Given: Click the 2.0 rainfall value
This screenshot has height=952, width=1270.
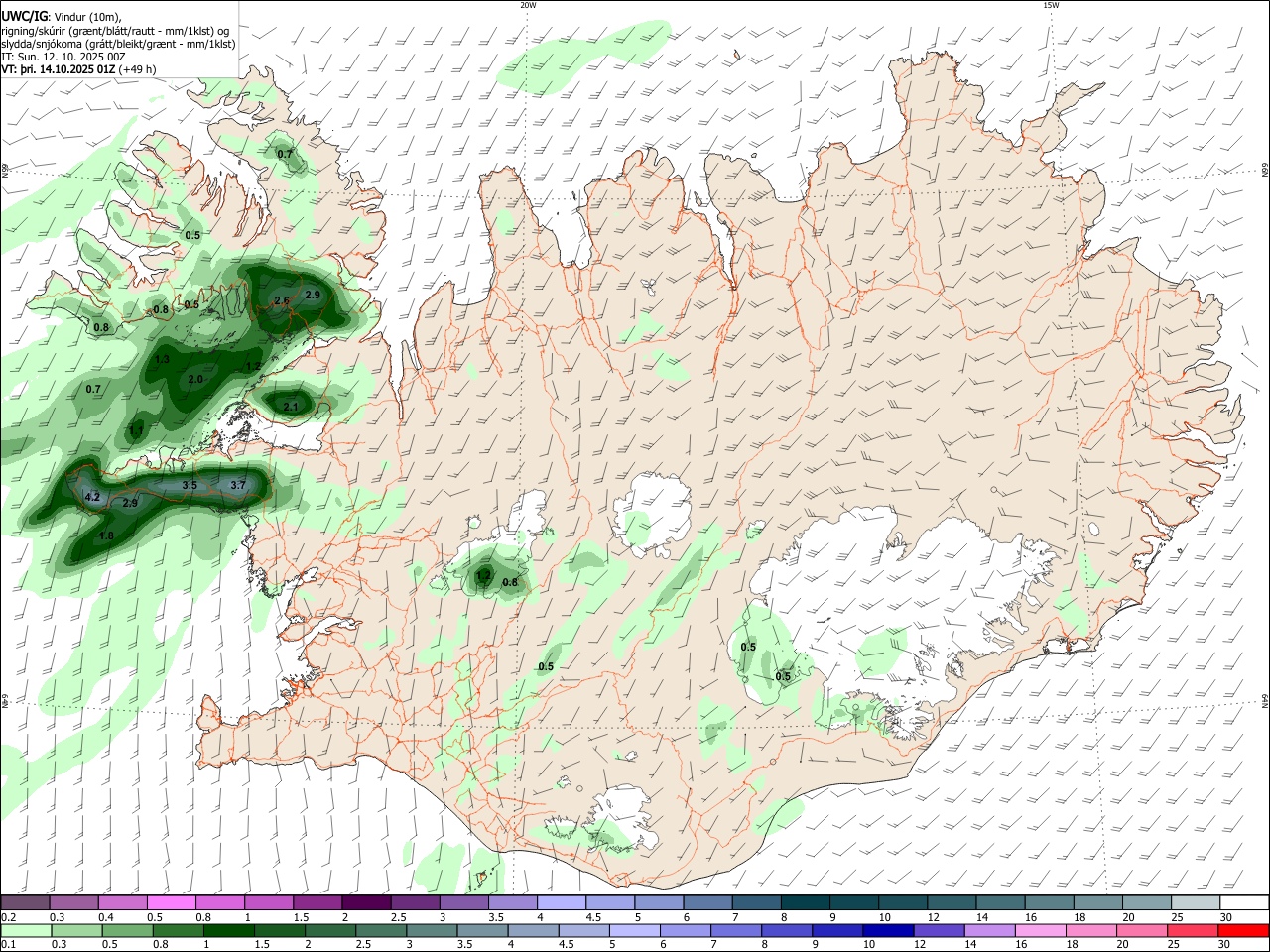Looking at the screenshot, I should coord(195,379).
